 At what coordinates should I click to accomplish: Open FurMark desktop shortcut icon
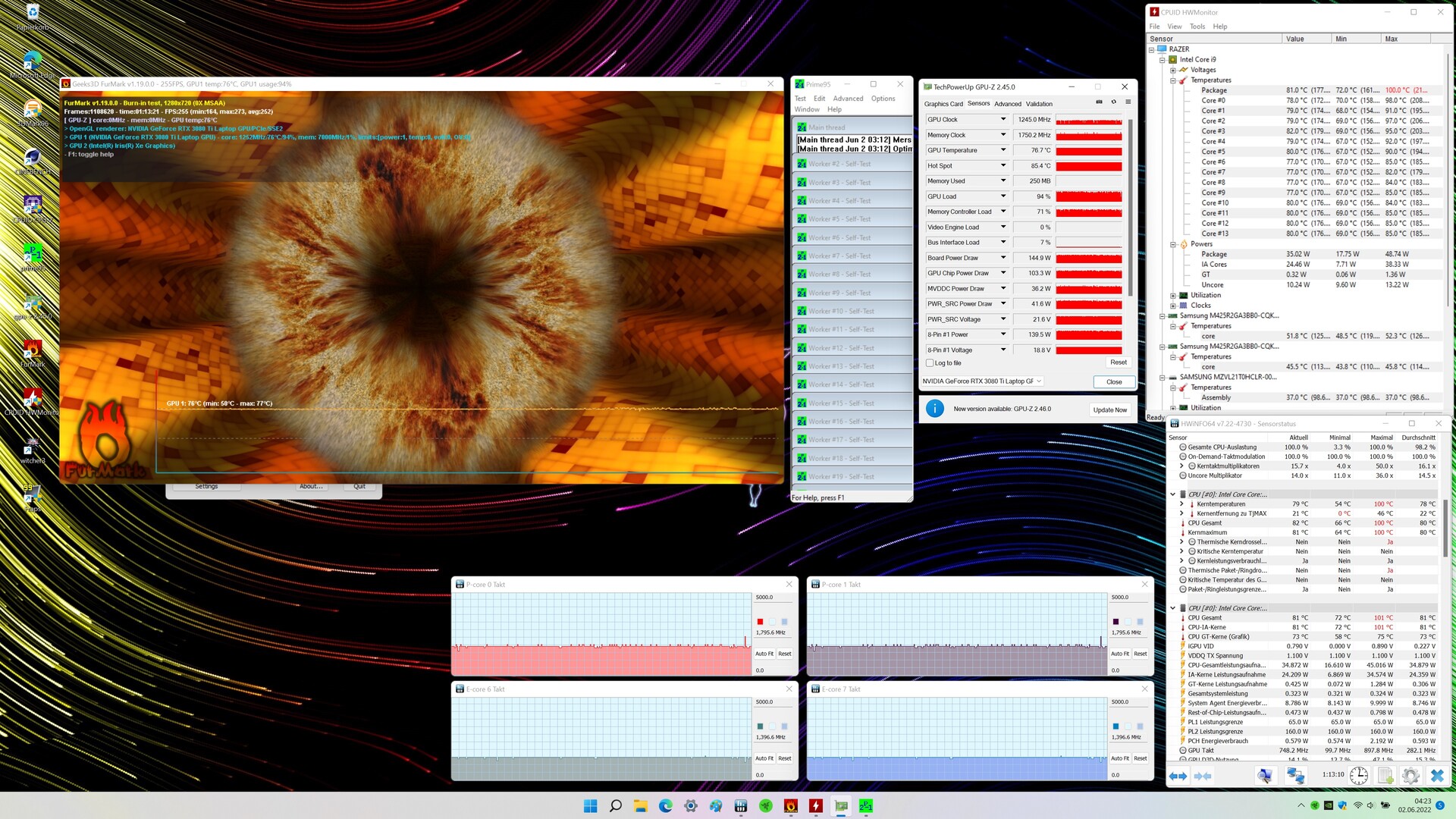[x=32, y=350]
